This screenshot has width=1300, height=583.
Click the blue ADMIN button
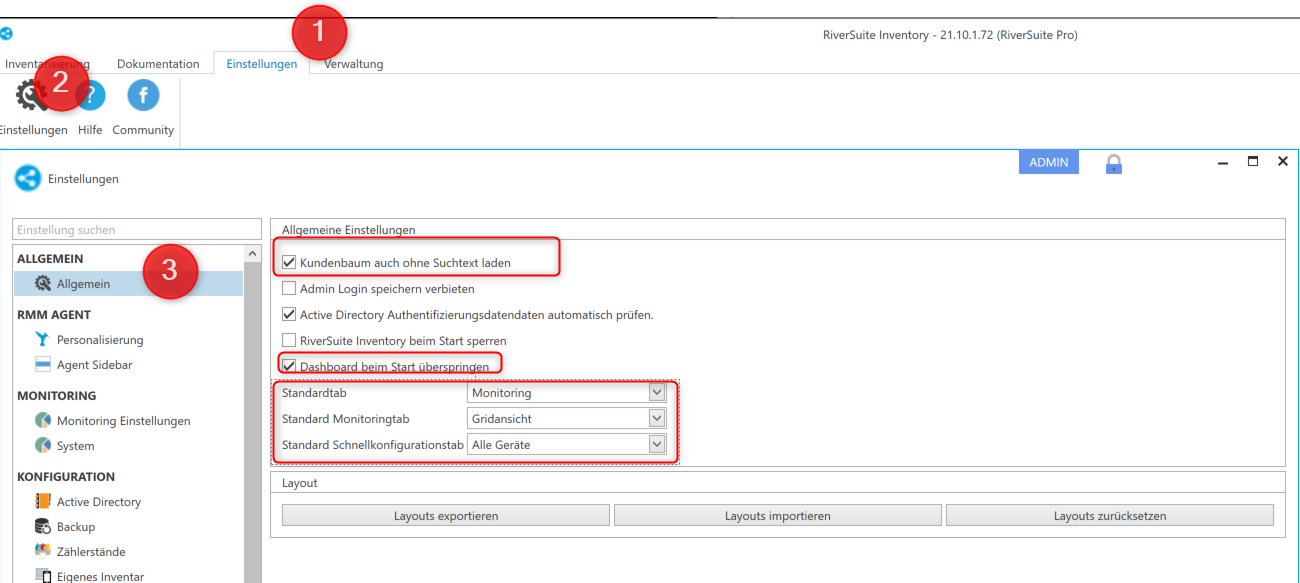(x=1049, y=162)
